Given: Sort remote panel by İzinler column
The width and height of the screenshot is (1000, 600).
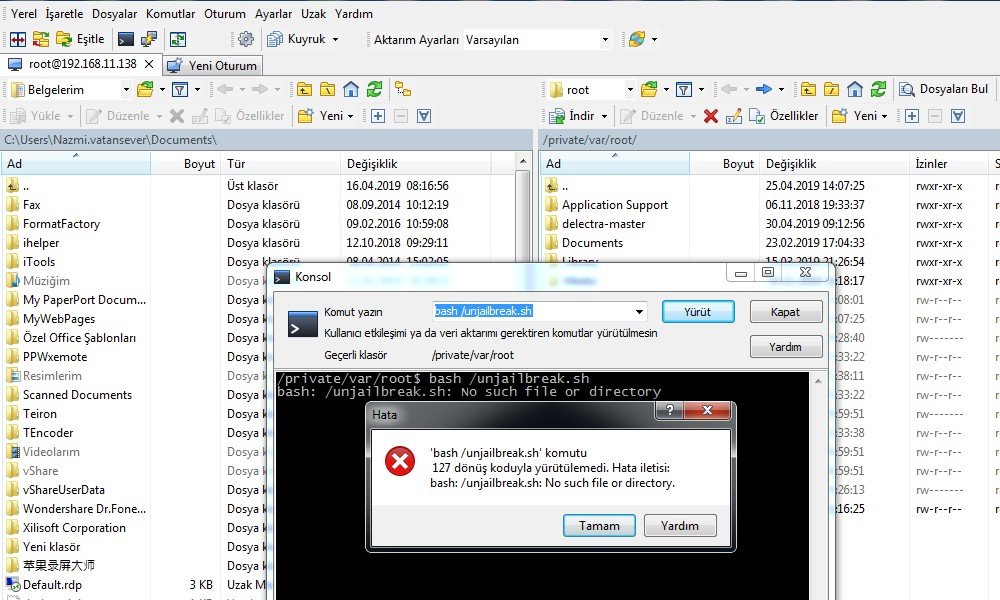Looking at the screenshot, I should 948,164.
